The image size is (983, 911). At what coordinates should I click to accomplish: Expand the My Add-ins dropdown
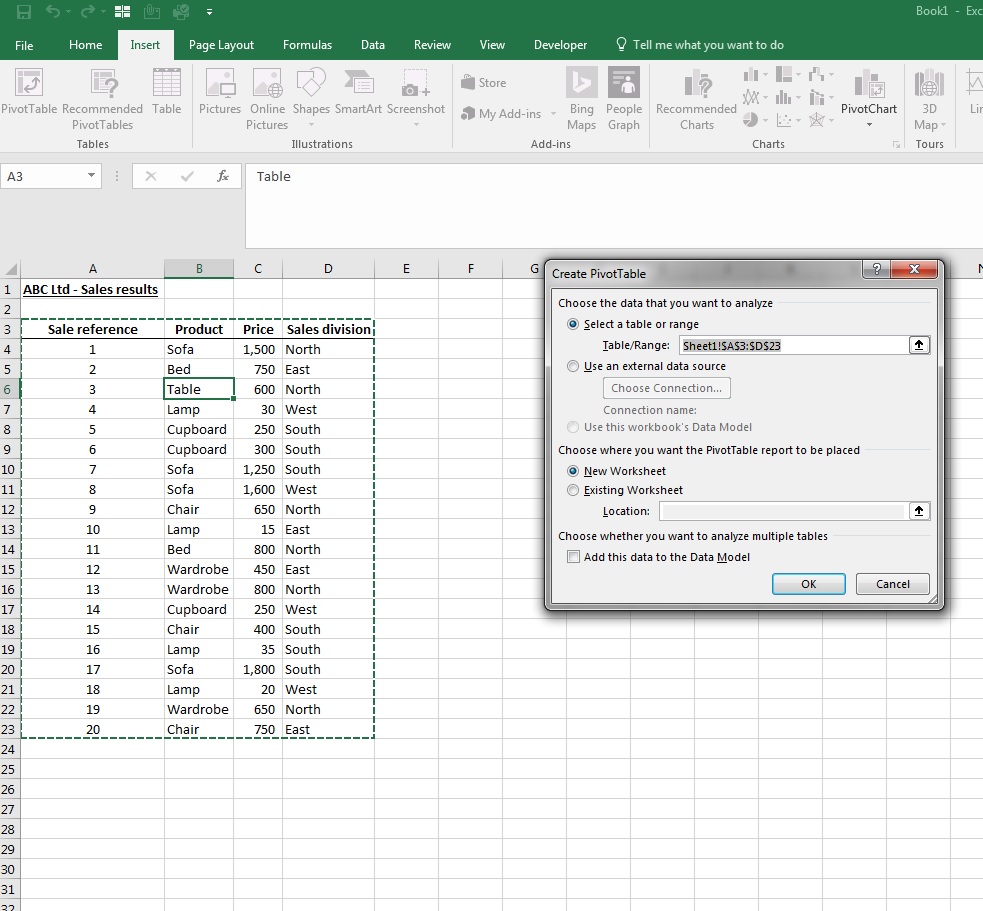tap(554, 114)
